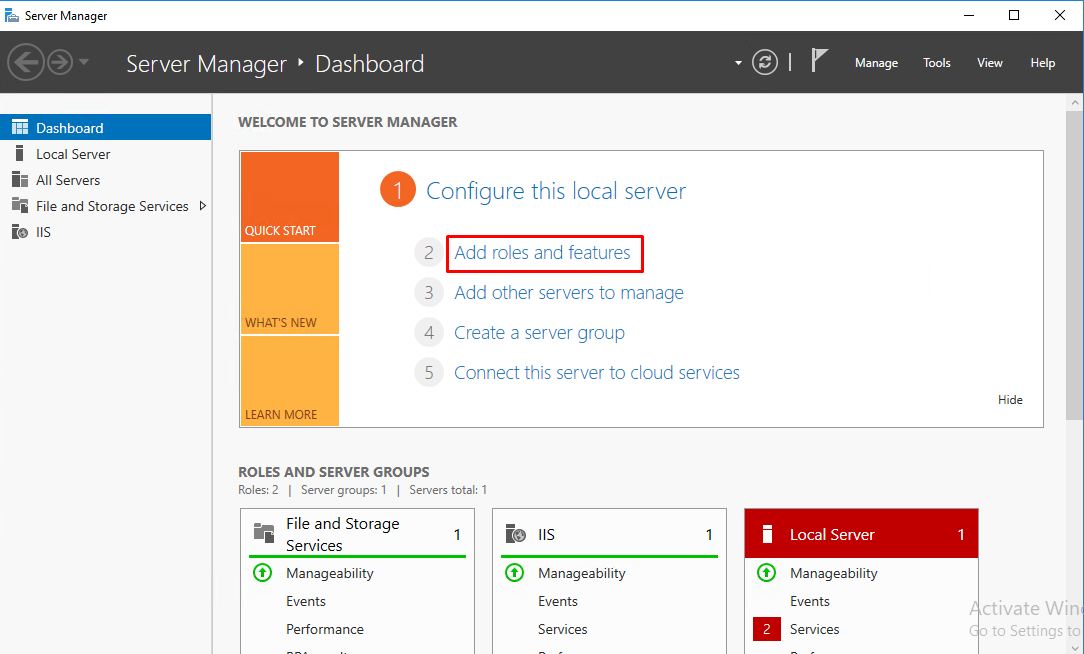
Task: Open the LEARN MORE tile
Action: [290, 381]
